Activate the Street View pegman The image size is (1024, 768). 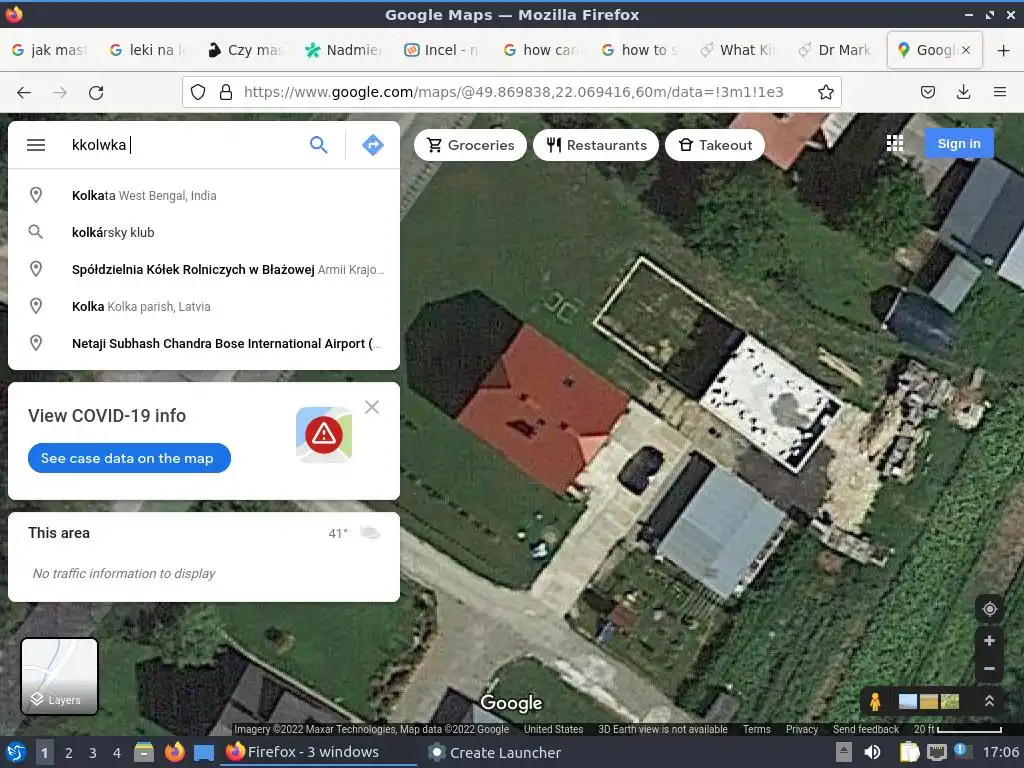(x=875, y=701)
